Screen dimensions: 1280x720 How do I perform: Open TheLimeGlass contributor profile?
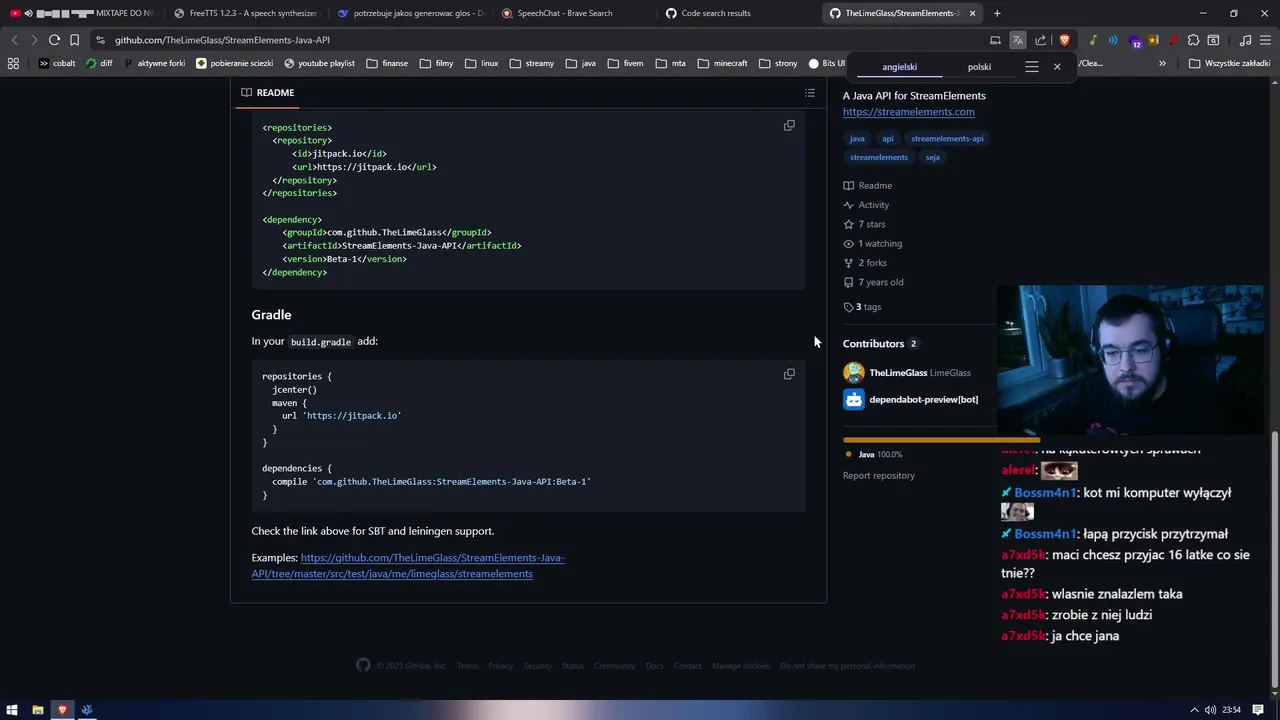pyautogui.click(x=898, y=373)
